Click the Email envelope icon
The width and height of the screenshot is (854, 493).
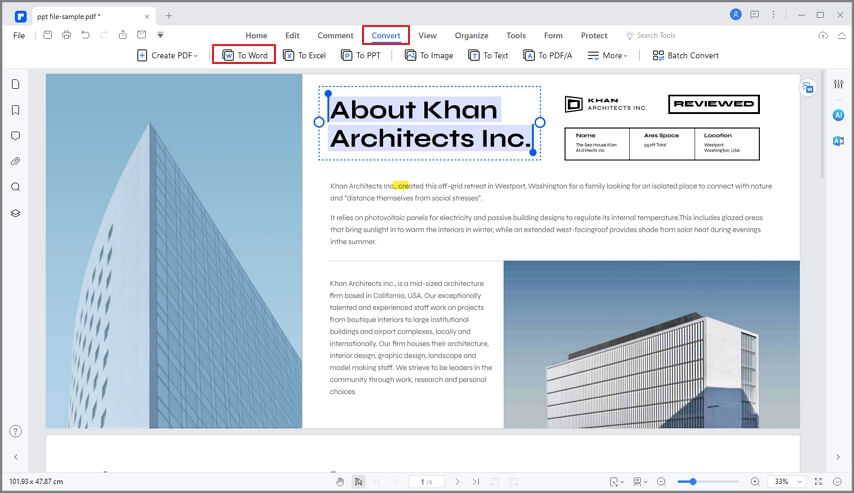[x=142, y=35]
